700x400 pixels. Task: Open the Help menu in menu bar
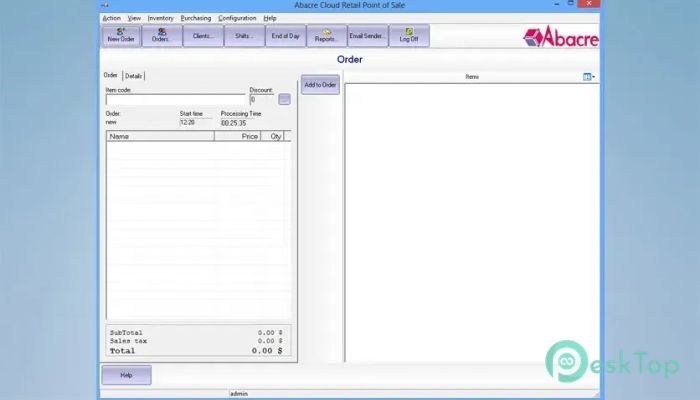click(270, 18)
